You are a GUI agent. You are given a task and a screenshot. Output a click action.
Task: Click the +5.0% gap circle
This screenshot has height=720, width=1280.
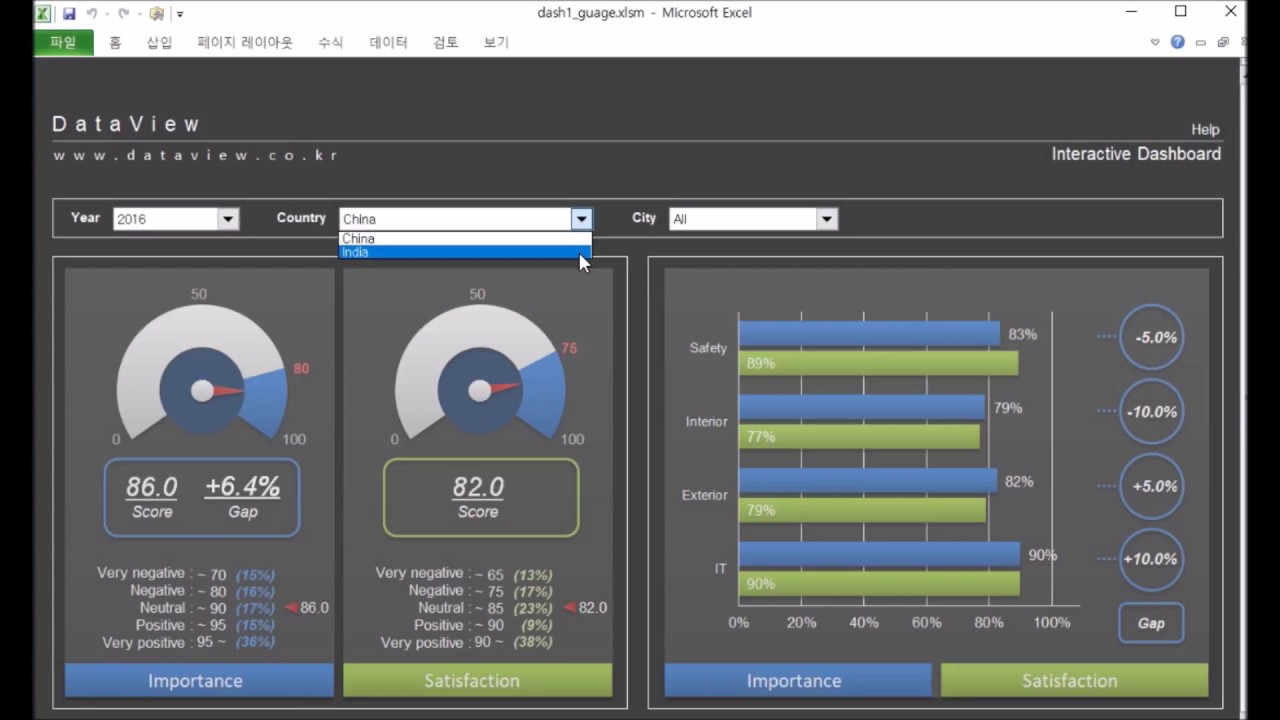(1152, 486)
